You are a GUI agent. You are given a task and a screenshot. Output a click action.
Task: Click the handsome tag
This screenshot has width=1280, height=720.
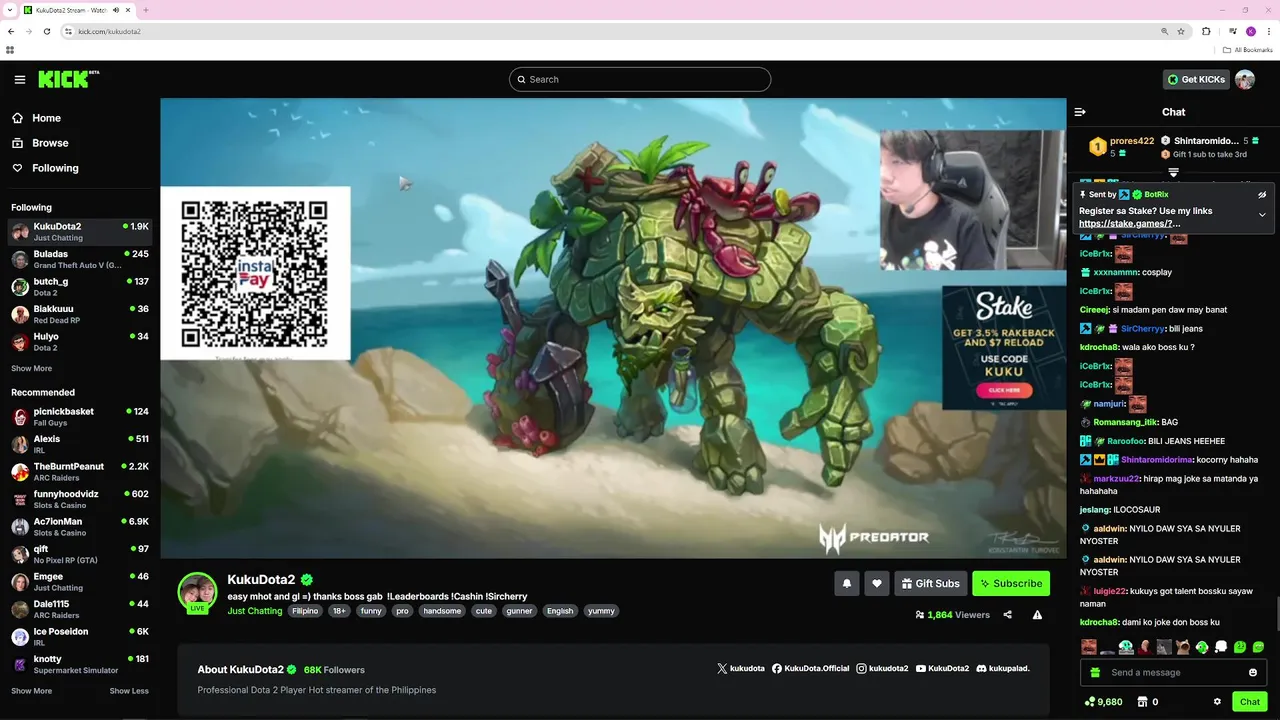tap(442, 611)
